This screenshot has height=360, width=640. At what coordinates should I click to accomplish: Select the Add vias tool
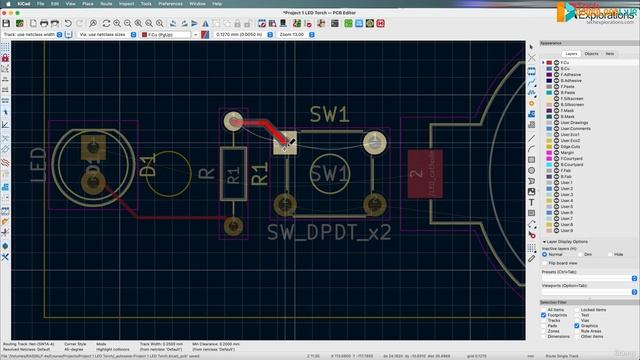coord(531,103)
